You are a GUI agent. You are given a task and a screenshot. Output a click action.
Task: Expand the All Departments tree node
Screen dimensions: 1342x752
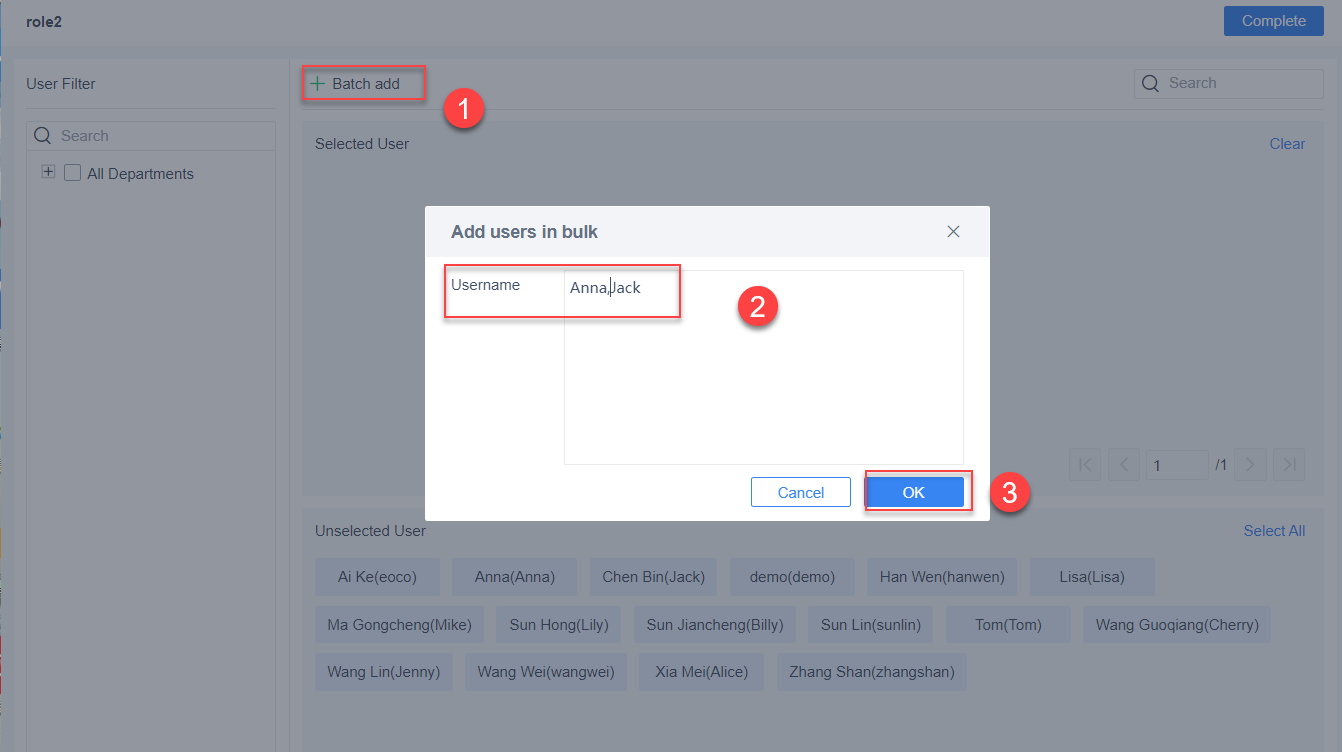click(48, 171)
